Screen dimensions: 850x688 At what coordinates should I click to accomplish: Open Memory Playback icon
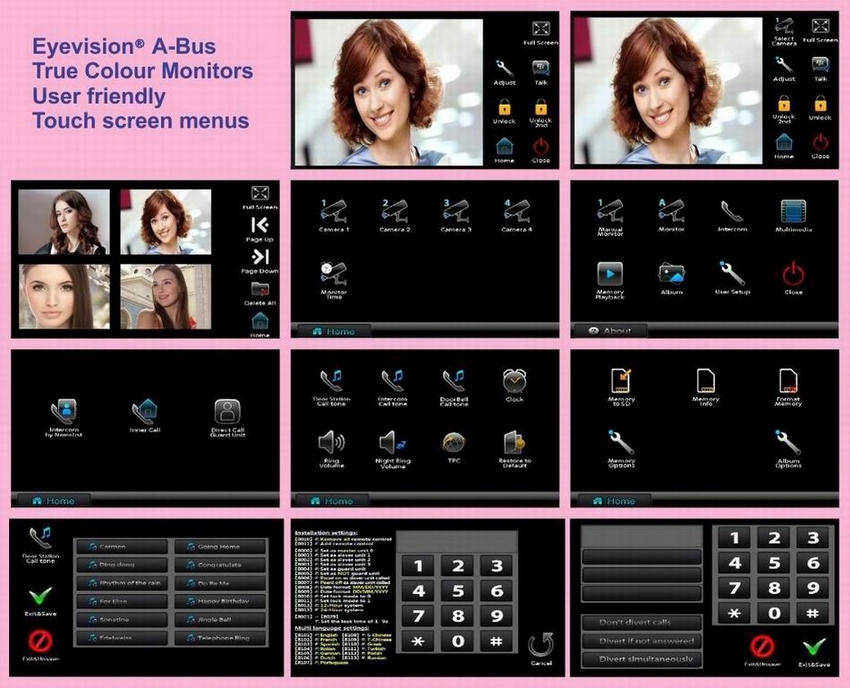pos(610,274)
